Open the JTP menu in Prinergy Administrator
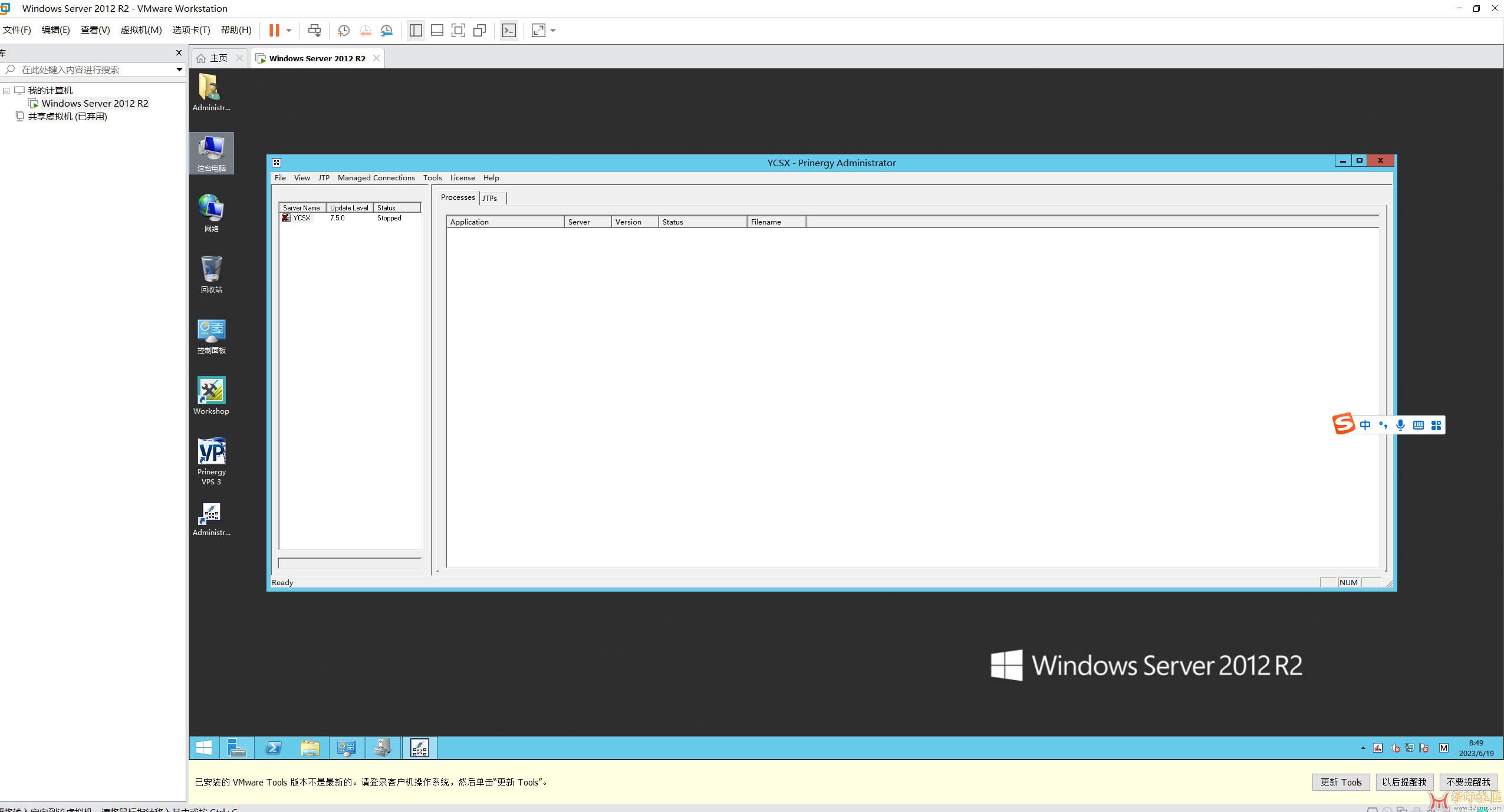The image size is (1504, 812). (324, 177)
